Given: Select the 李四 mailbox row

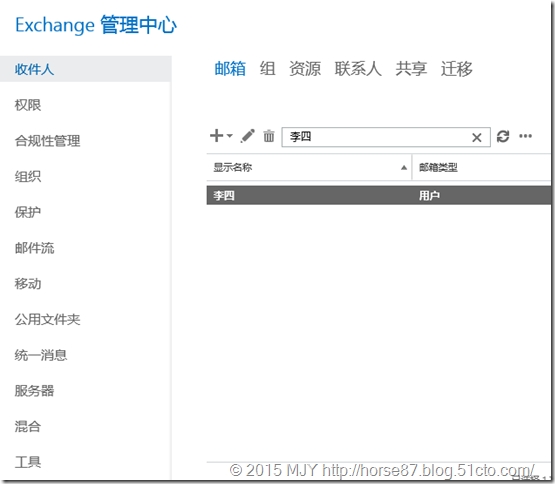Looking at the screenshot, I should click(379, 195).
